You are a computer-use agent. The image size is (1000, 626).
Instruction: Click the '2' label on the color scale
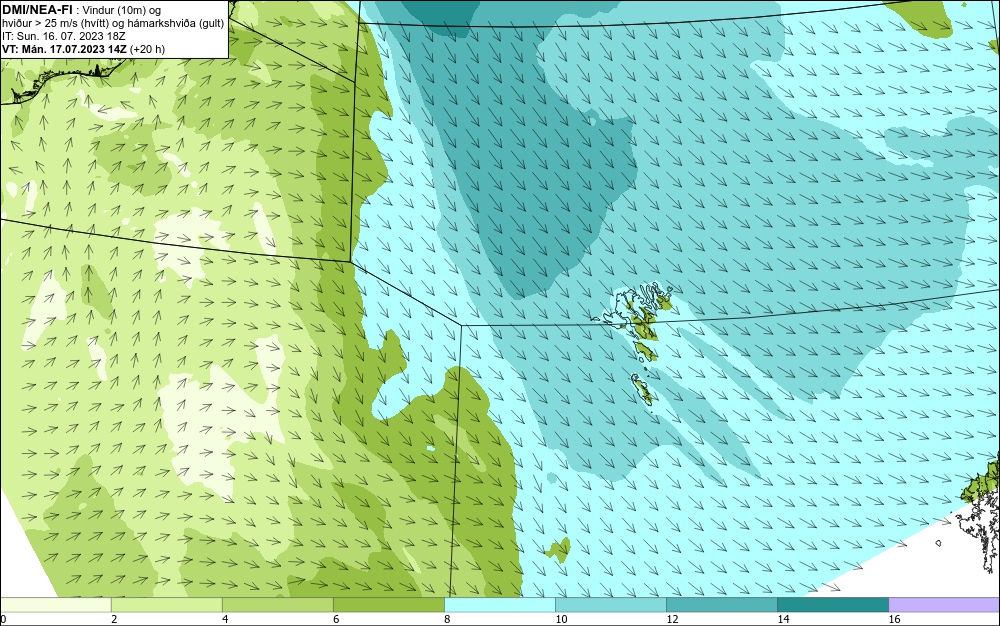click(114, 619)
